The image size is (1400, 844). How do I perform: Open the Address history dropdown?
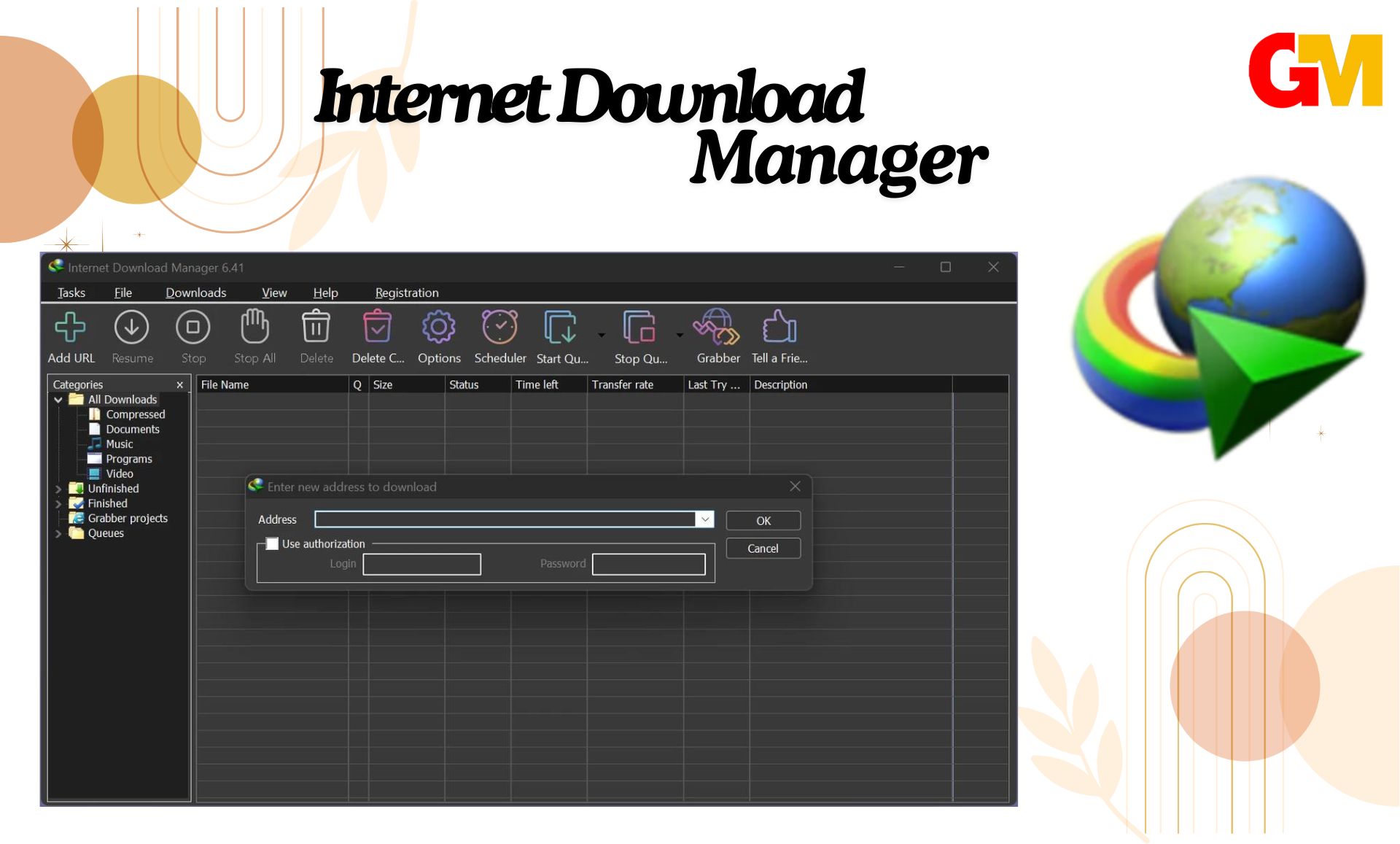[705, 519]
